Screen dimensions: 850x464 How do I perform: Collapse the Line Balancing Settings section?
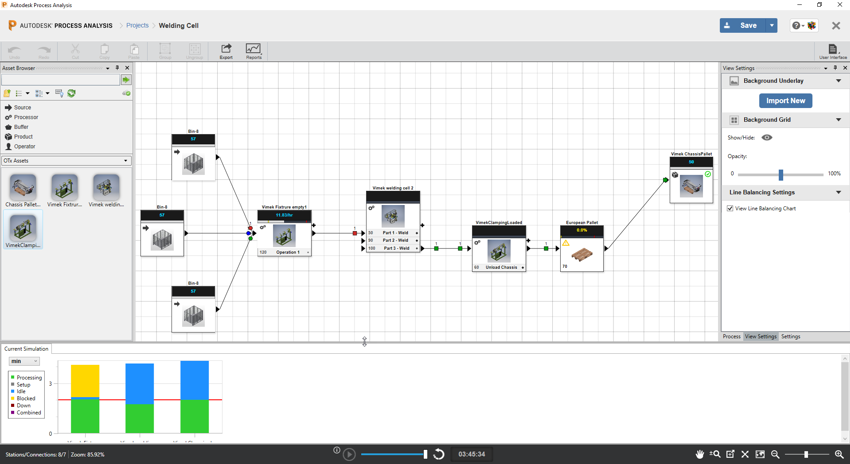839,192
